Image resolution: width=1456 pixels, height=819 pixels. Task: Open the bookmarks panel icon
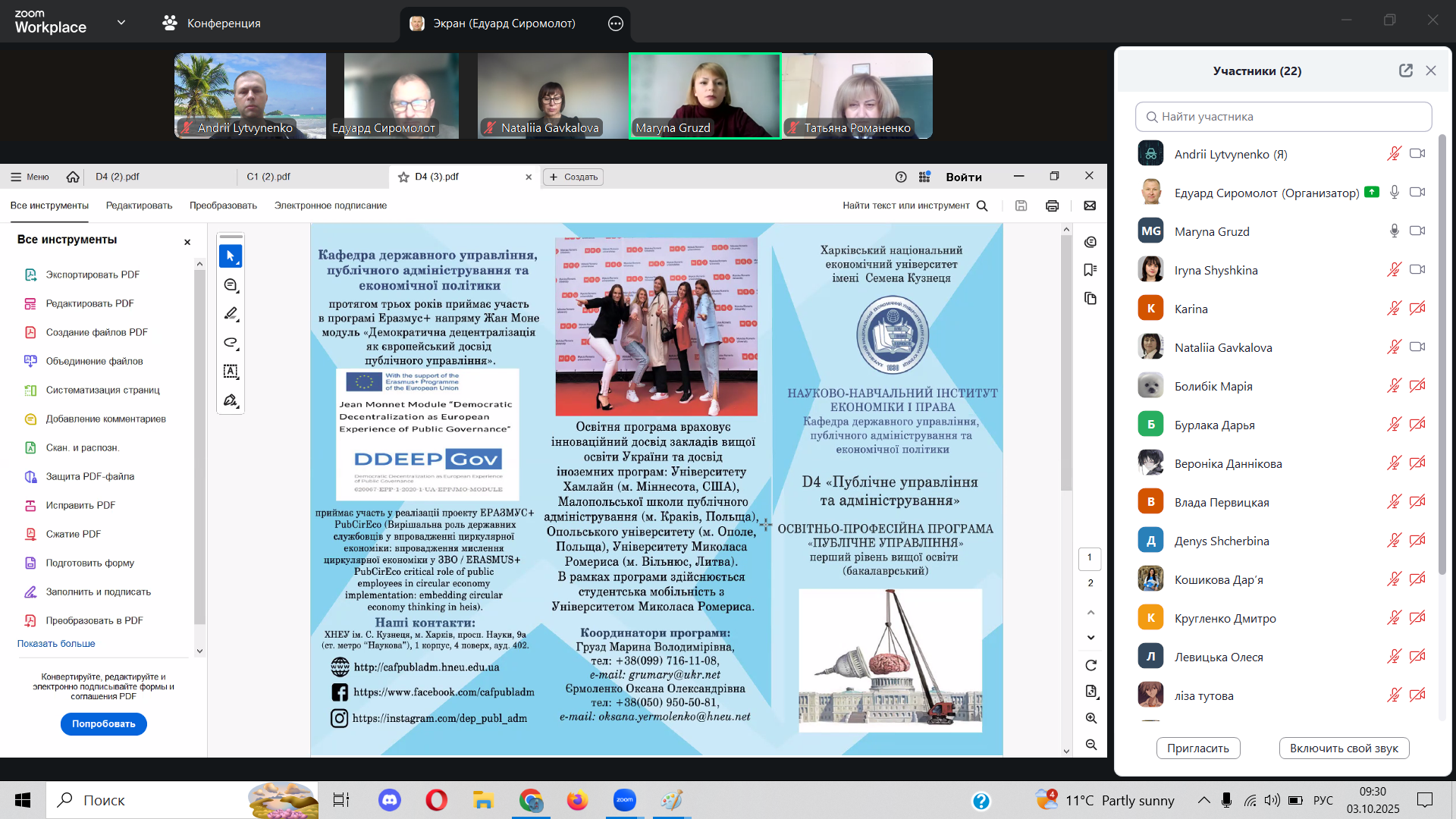point(1090,270)
